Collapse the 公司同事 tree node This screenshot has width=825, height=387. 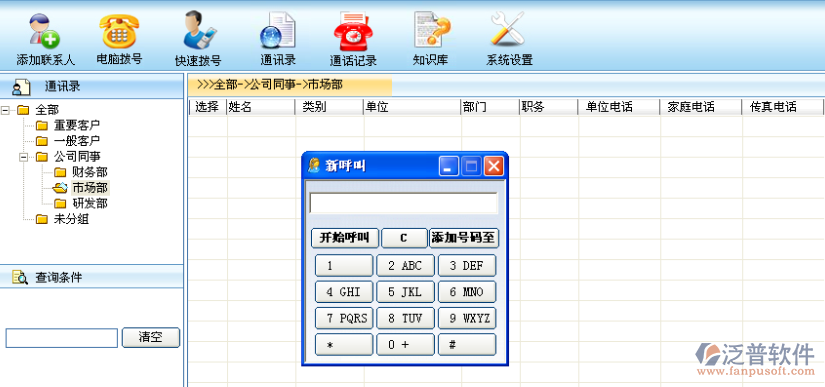(23, 157)
